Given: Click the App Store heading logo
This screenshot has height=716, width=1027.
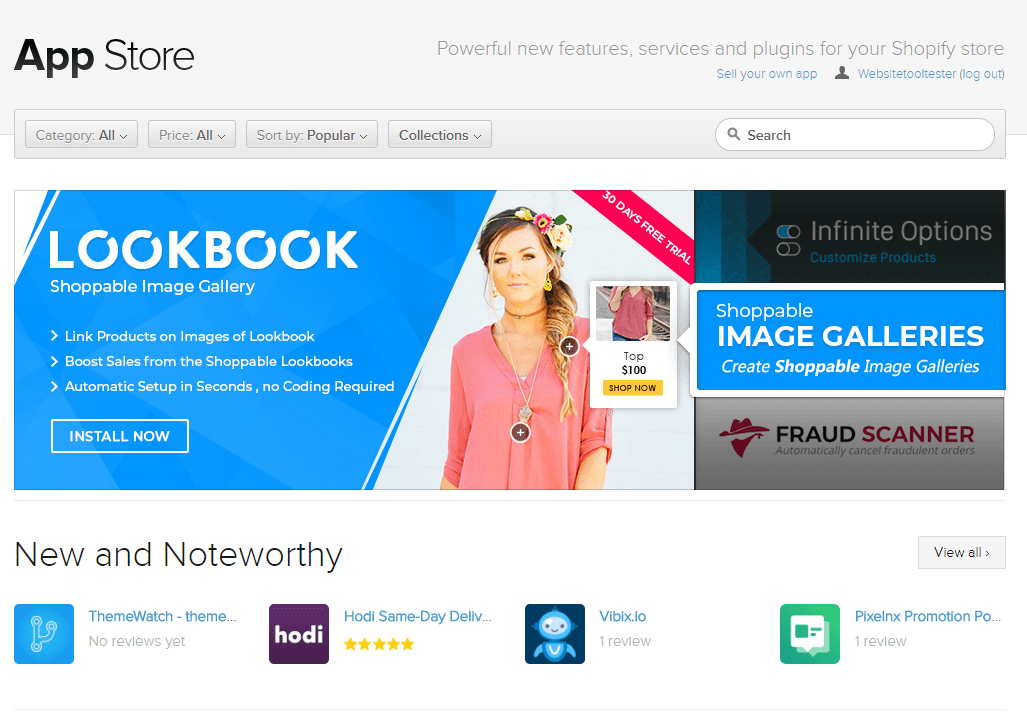Looking at the screenshot, I should (105, 56).
